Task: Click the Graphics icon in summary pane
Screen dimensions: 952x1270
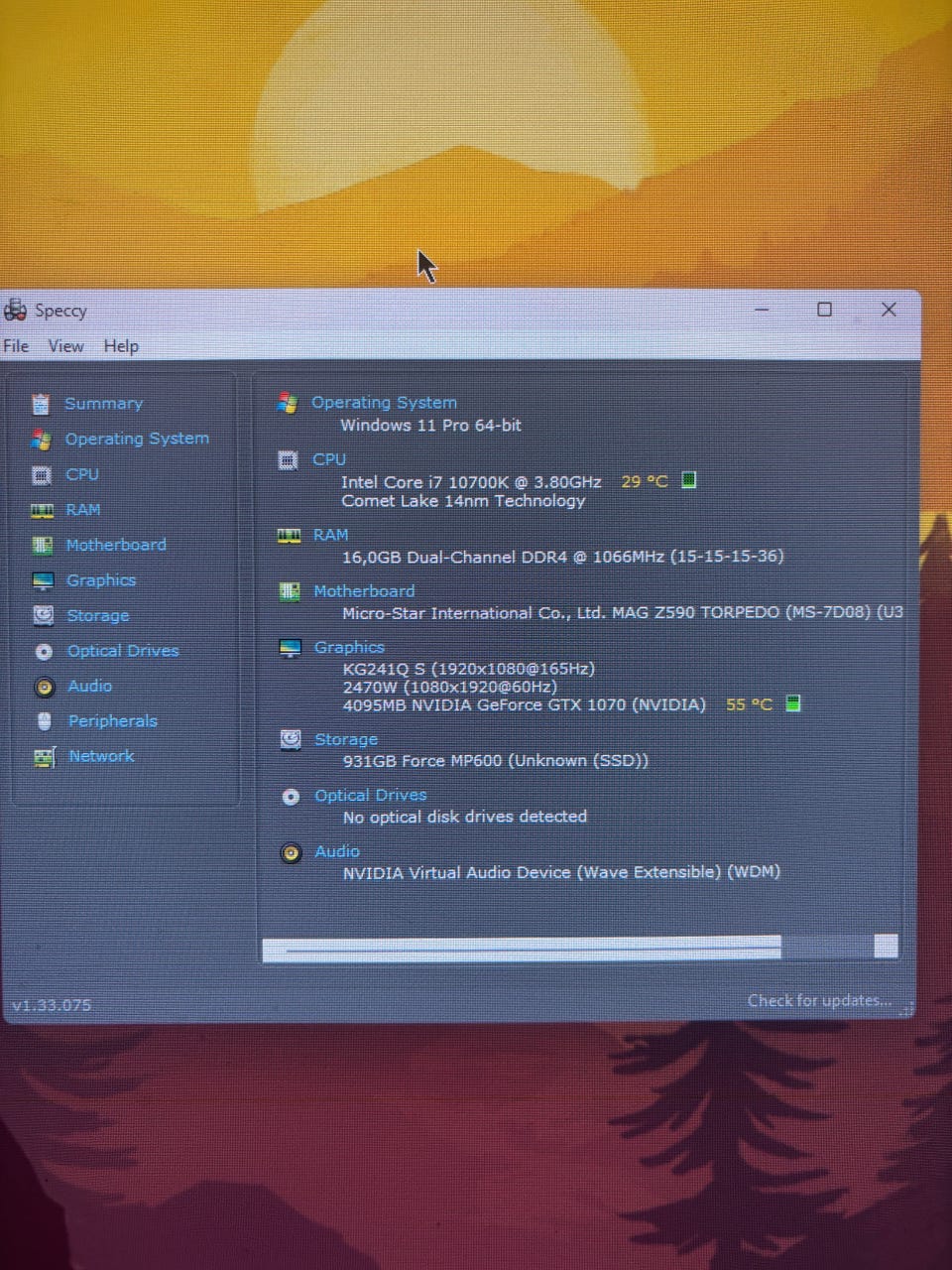Action: [x=291, y=648]
